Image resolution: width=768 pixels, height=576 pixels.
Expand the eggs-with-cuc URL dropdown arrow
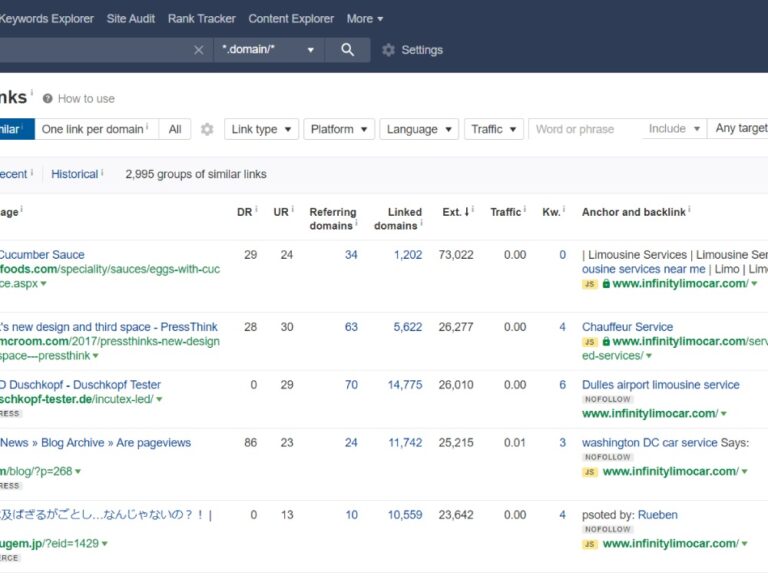44,284
